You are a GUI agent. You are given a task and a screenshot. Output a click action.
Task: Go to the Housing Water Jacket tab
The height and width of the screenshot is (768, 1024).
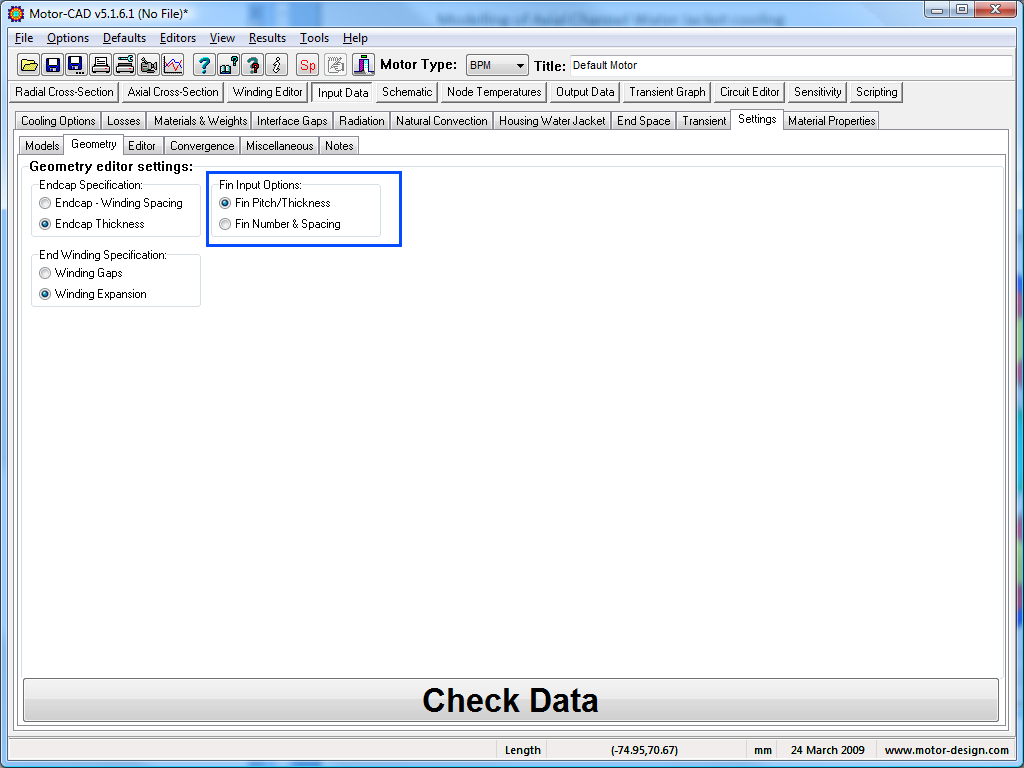tap(552, 121)
